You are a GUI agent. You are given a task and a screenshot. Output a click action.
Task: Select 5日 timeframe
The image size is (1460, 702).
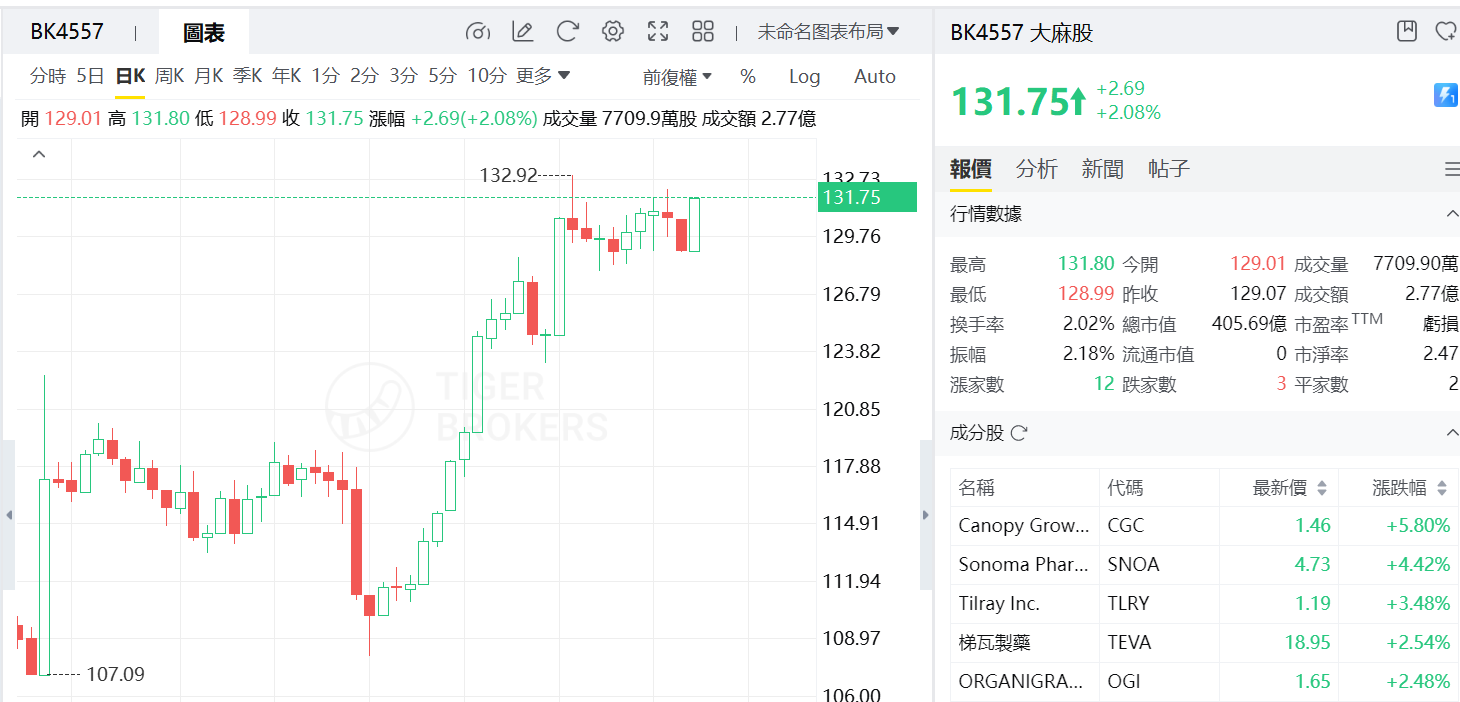90,76
